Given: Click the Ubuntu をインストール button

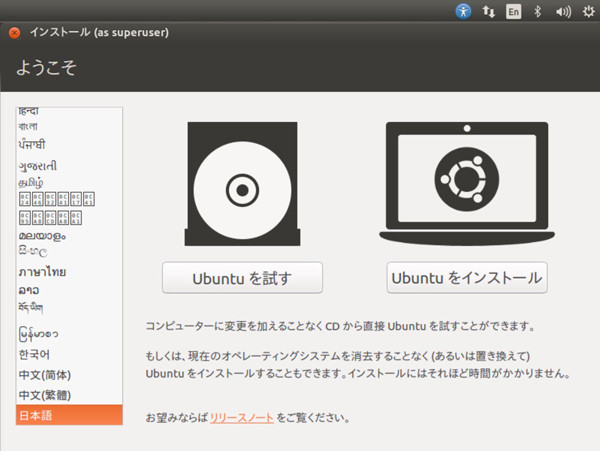Looking at the screenshot, I should (467, 278).
